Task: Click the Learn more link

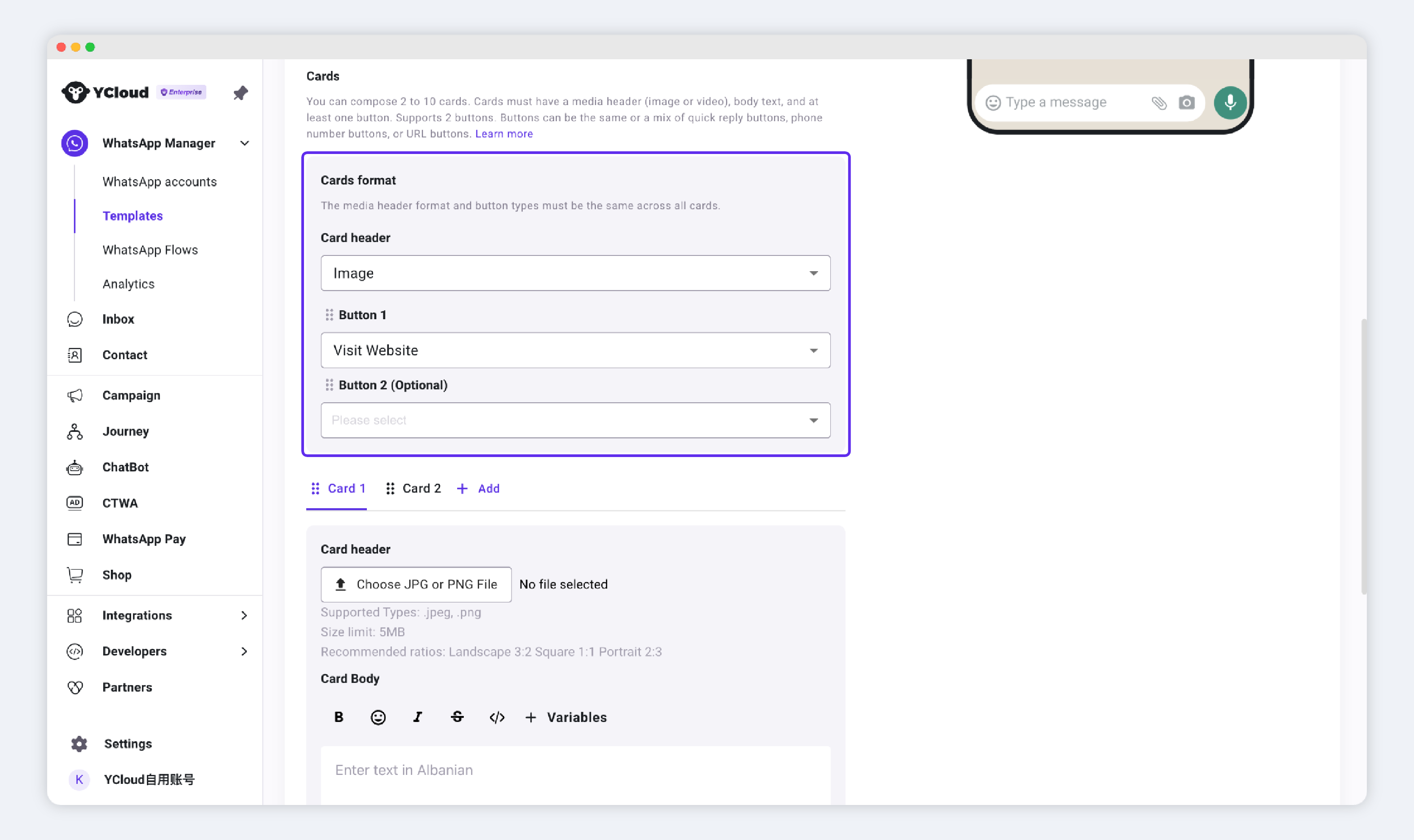Action: tap(504, 134)
